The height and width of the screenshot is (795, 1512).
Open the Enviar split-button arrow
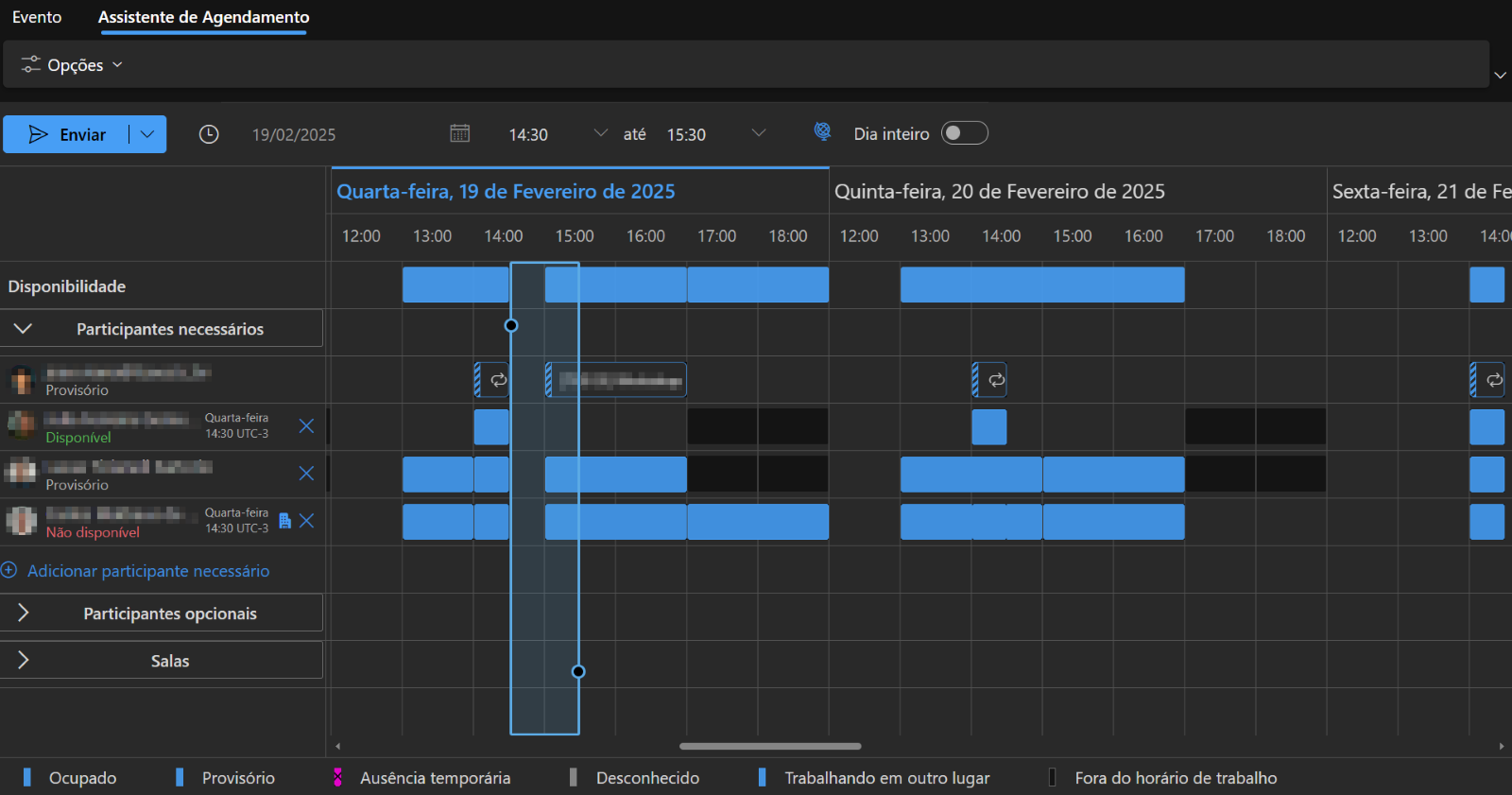(147, 134)
